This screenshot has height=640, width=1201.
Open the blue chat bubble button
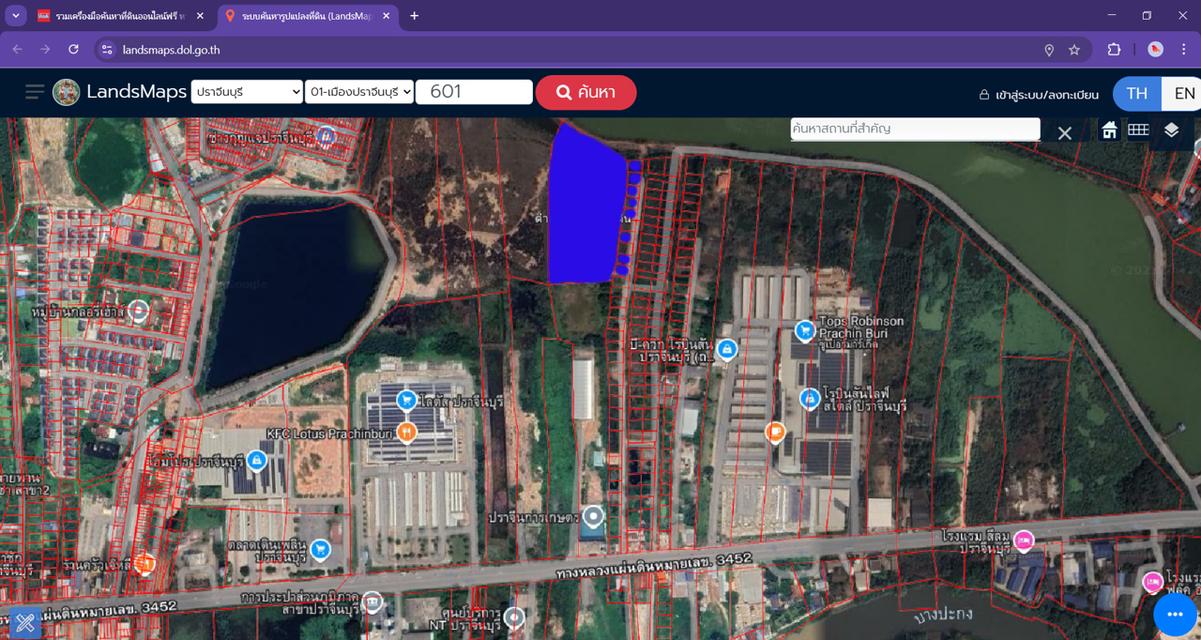(1175, 614)
